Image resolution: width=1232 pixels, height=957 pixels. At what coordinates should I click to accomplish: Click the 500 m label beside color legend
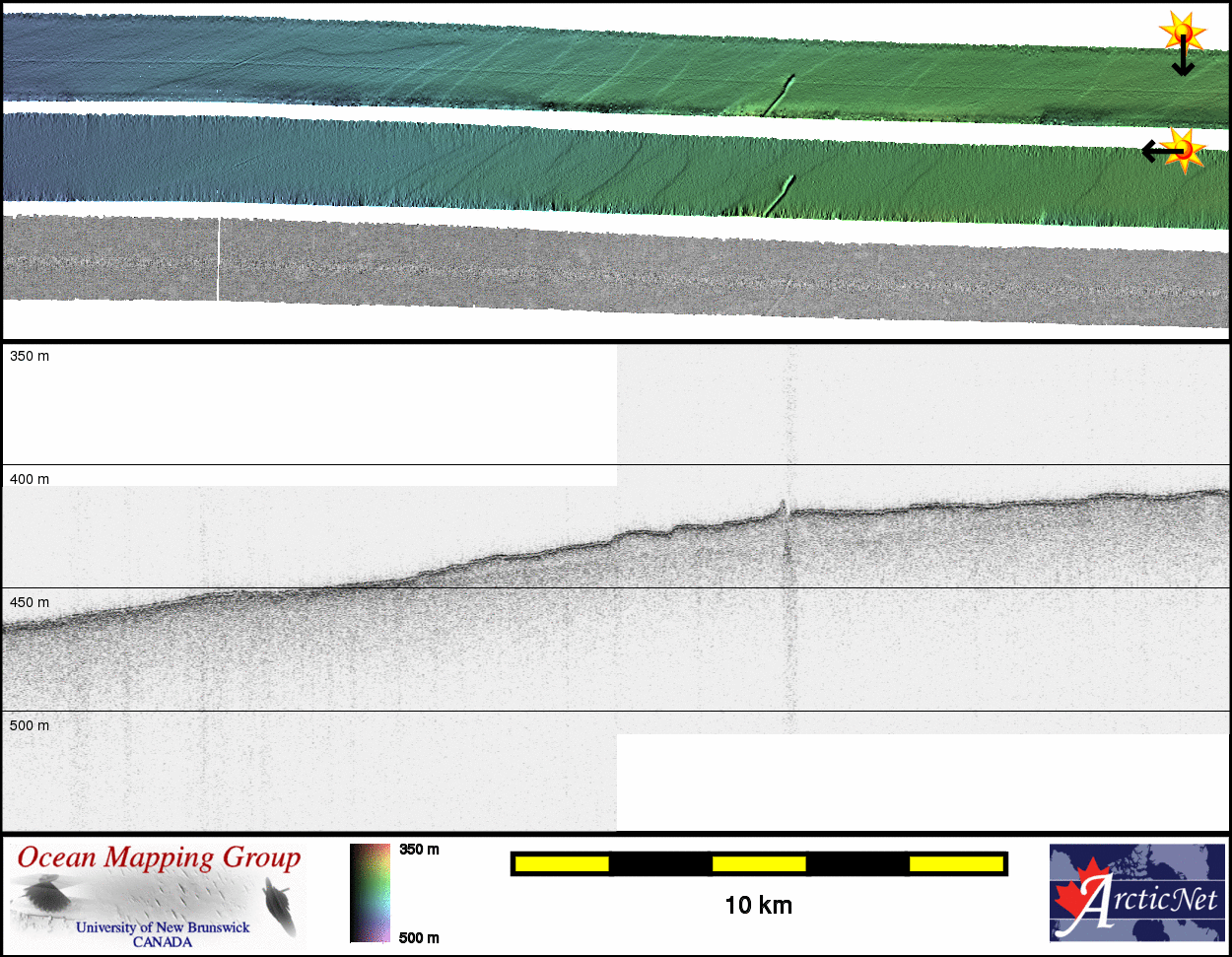coord(419,937)
